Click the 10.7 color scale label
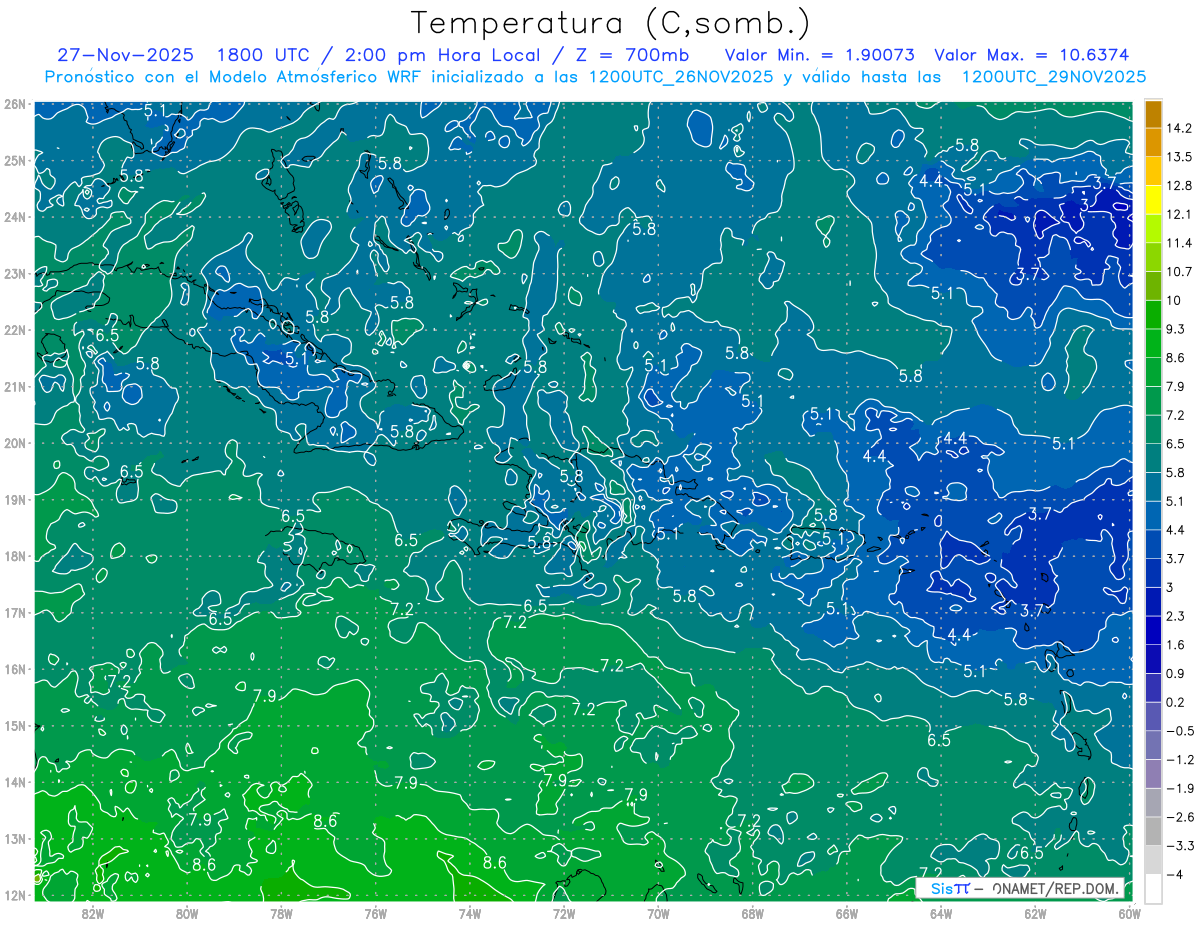Viewport: 1200px width, 927px height. click(x=1179, y=272)
